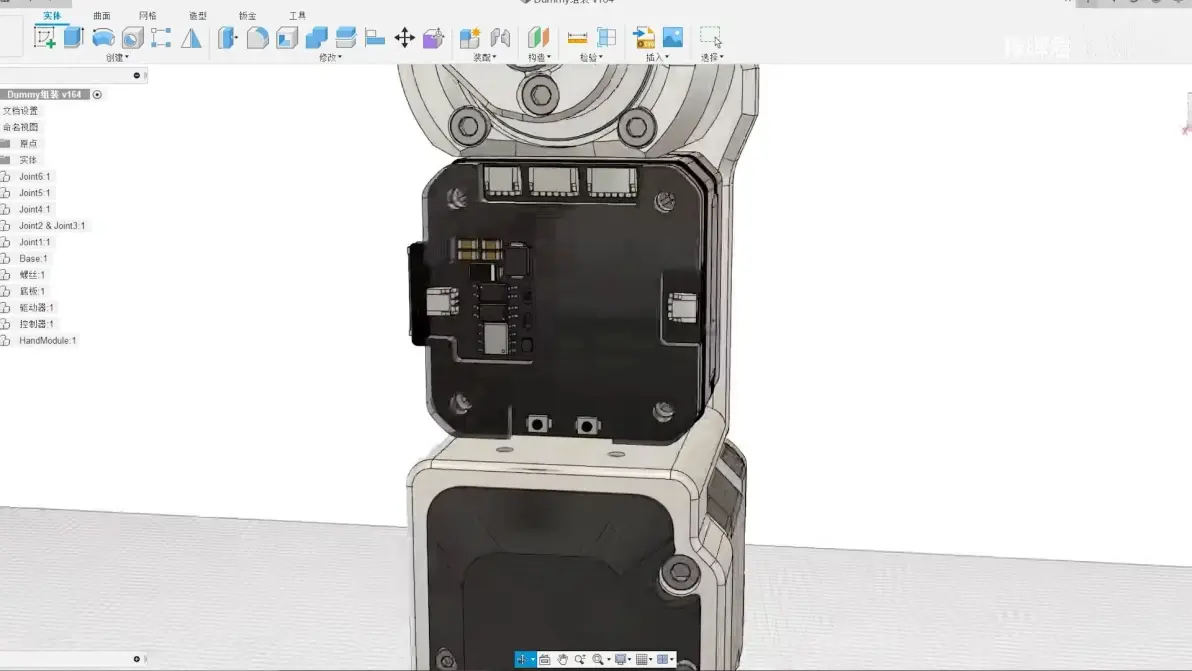This screenshot has height=671, width=1192.
Task: Switch to the 网格 tab
Action: point(147,16)
